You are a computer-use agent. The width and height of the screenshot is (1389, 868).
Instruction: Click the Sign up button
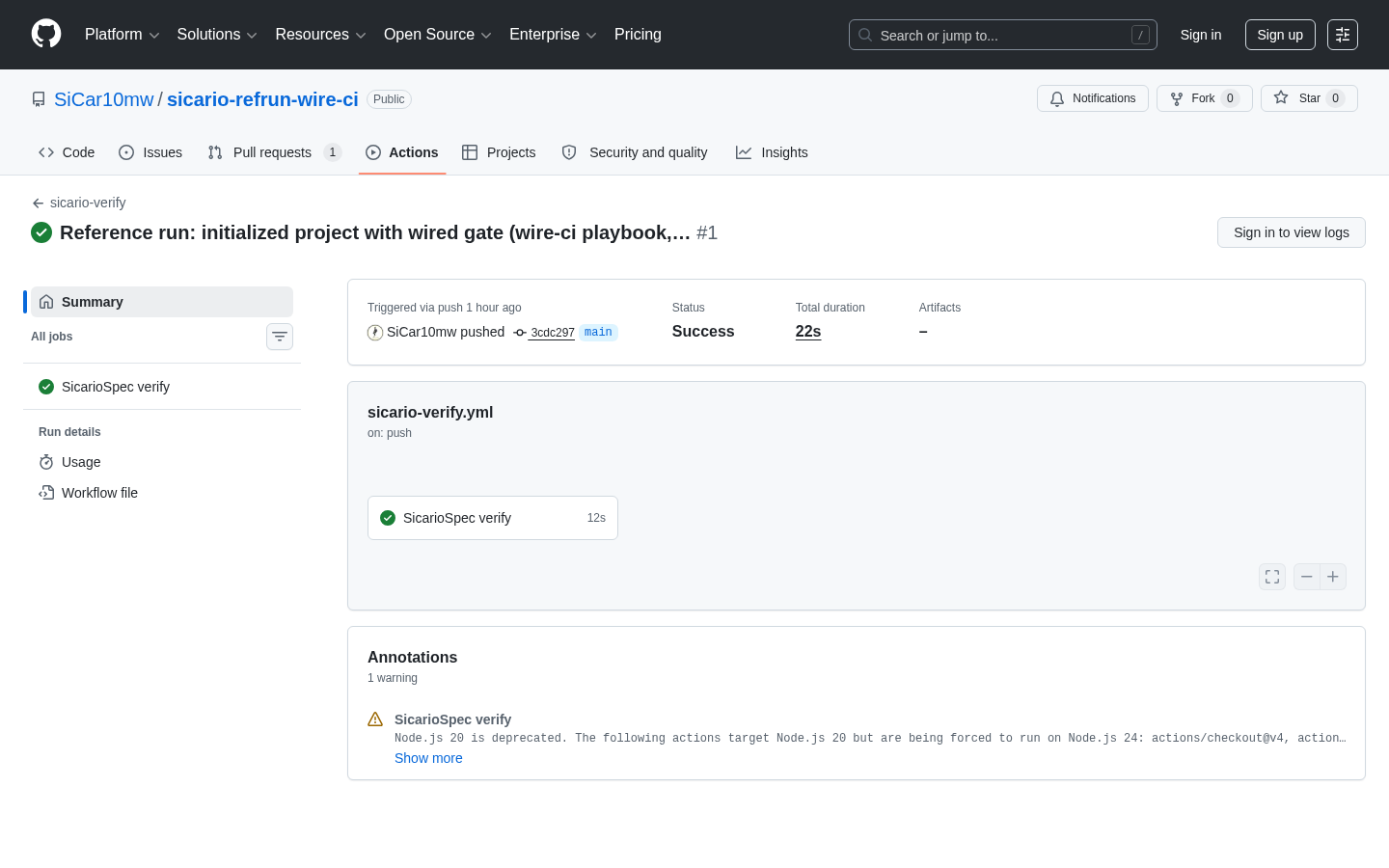(x=1280, y=35)
